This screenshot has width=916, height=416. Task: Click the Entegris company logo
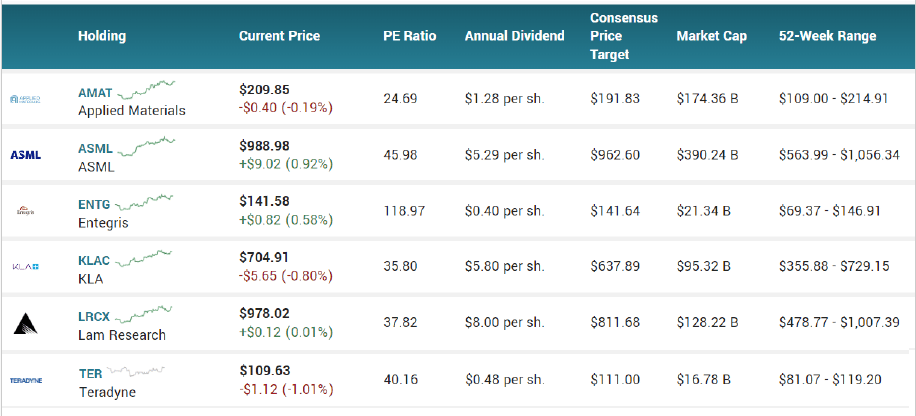coord(24,211)
